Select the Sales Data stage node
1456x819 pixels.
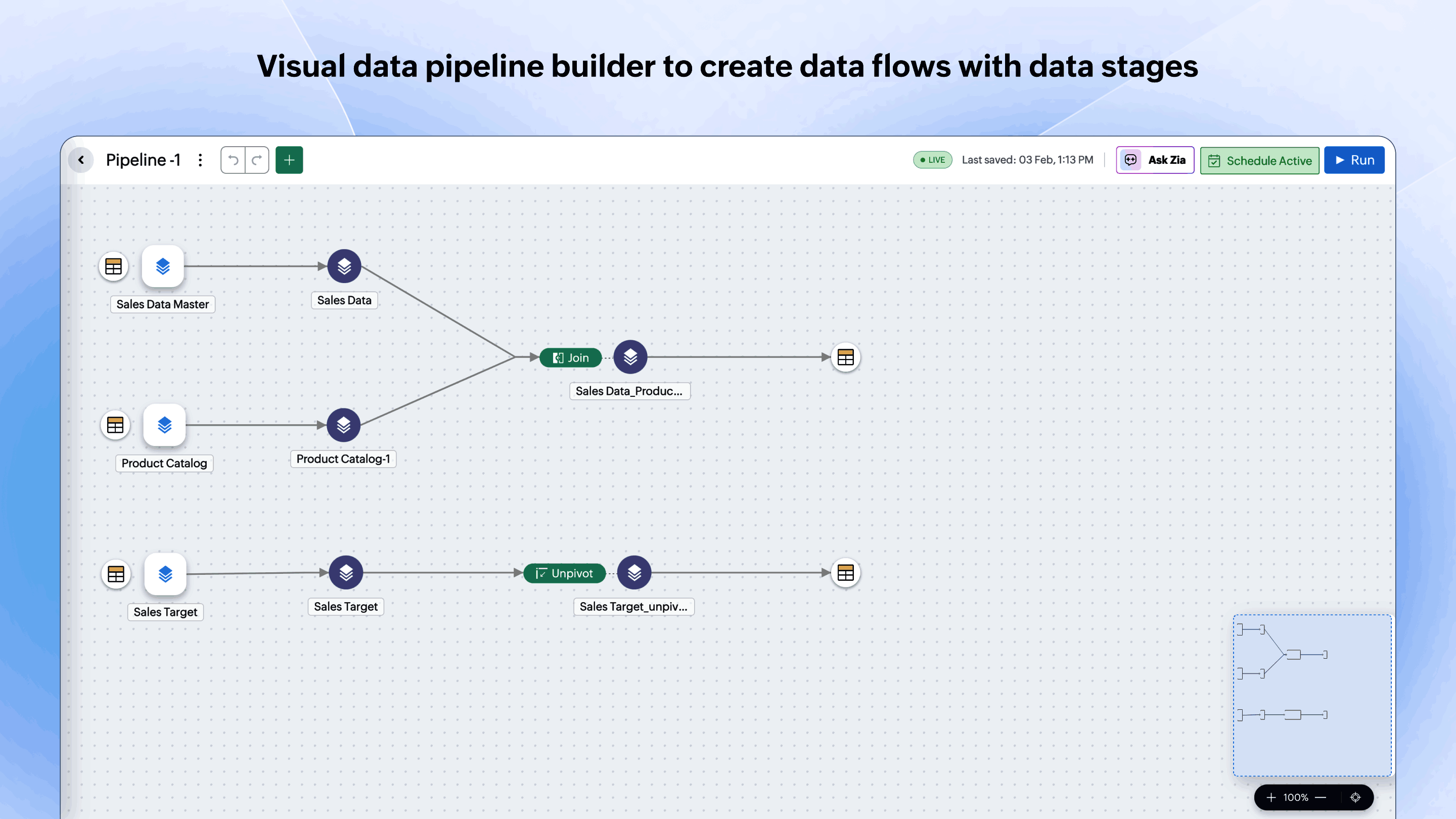click(344, 266)
